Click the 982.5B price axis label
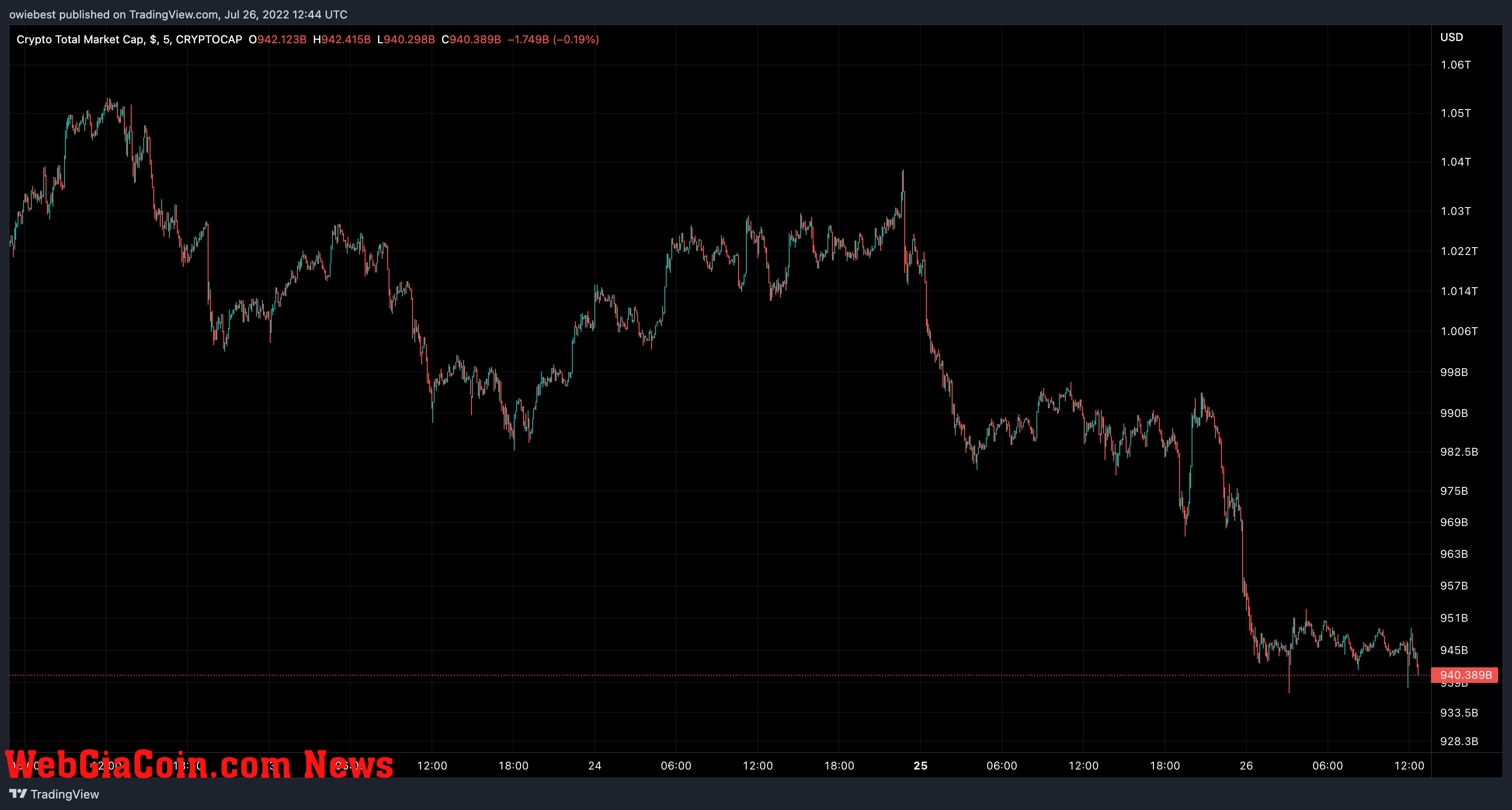 point(1459,451)
